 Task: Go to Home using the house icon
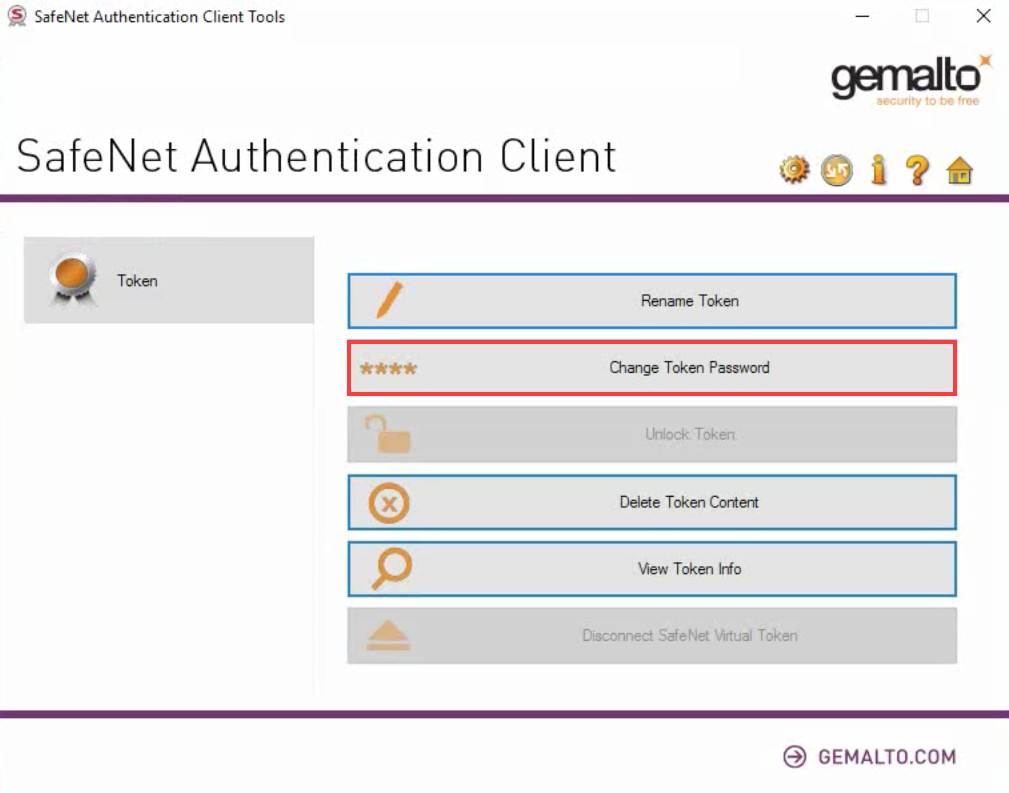click(959, 171)
